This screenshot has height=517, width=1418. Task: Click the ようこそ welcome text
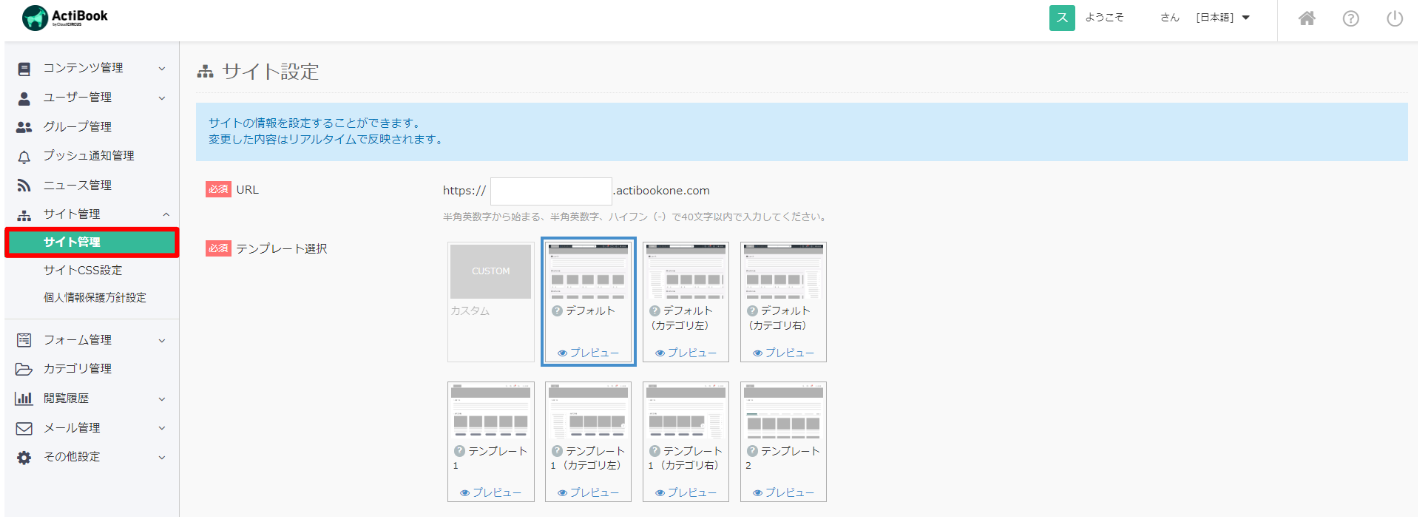pos(1104,18)
